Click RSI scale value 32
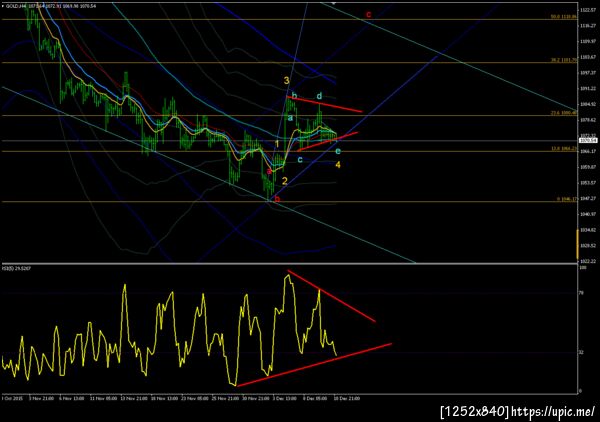The width and height of the screenshot is (600, 422). pos(581,352)
